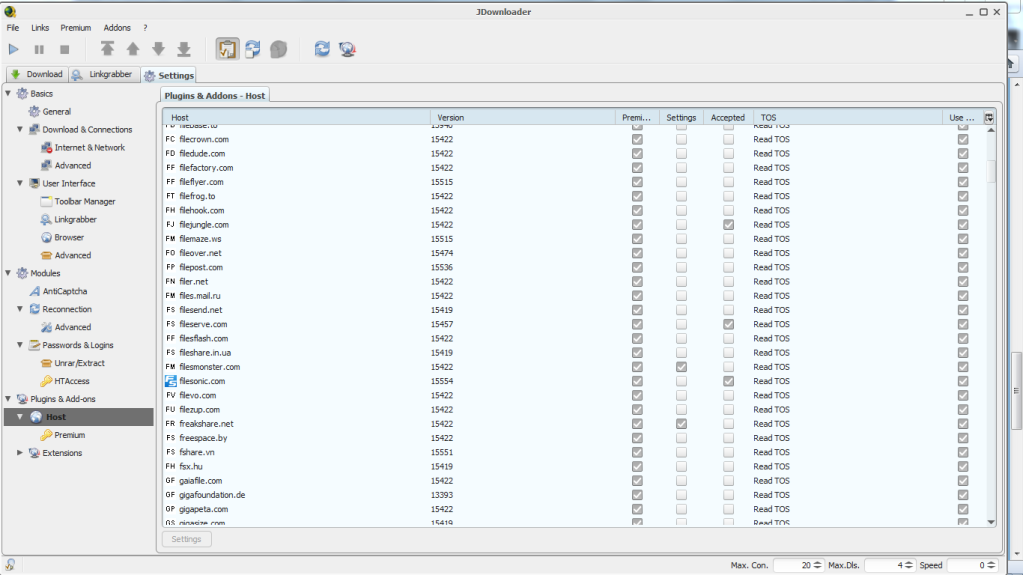Toggle Accepted checkbox for gaiafile.com
This screenshot has height=575, width=1023.
point(728,481)
